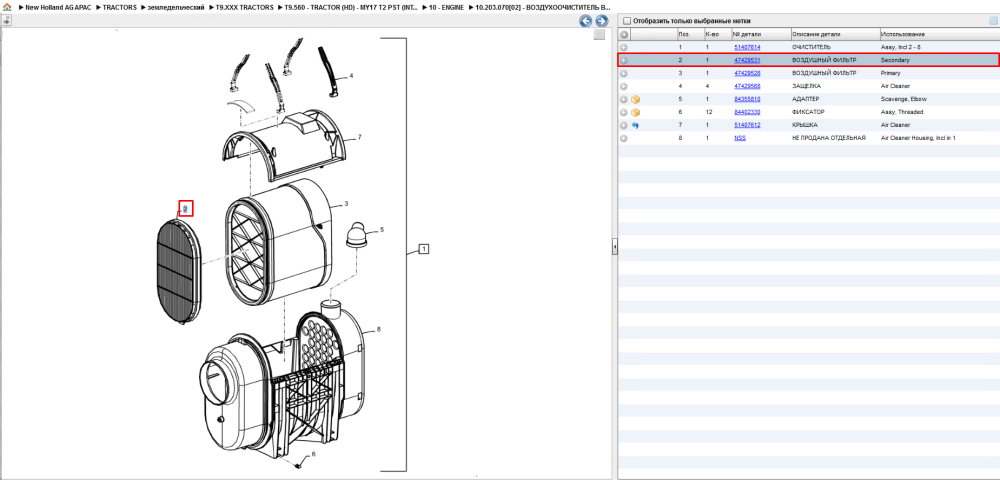Click the plus icon for the ЗАЩЕЛКА row
1000x480 pixels.
tap(624, 86)
